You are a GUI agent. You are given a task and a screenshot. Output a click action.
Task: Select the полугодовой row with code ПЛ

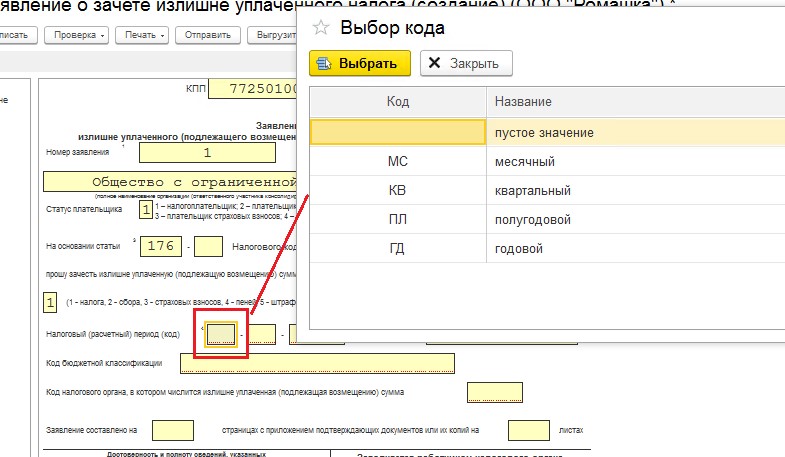tap(397, 219)
